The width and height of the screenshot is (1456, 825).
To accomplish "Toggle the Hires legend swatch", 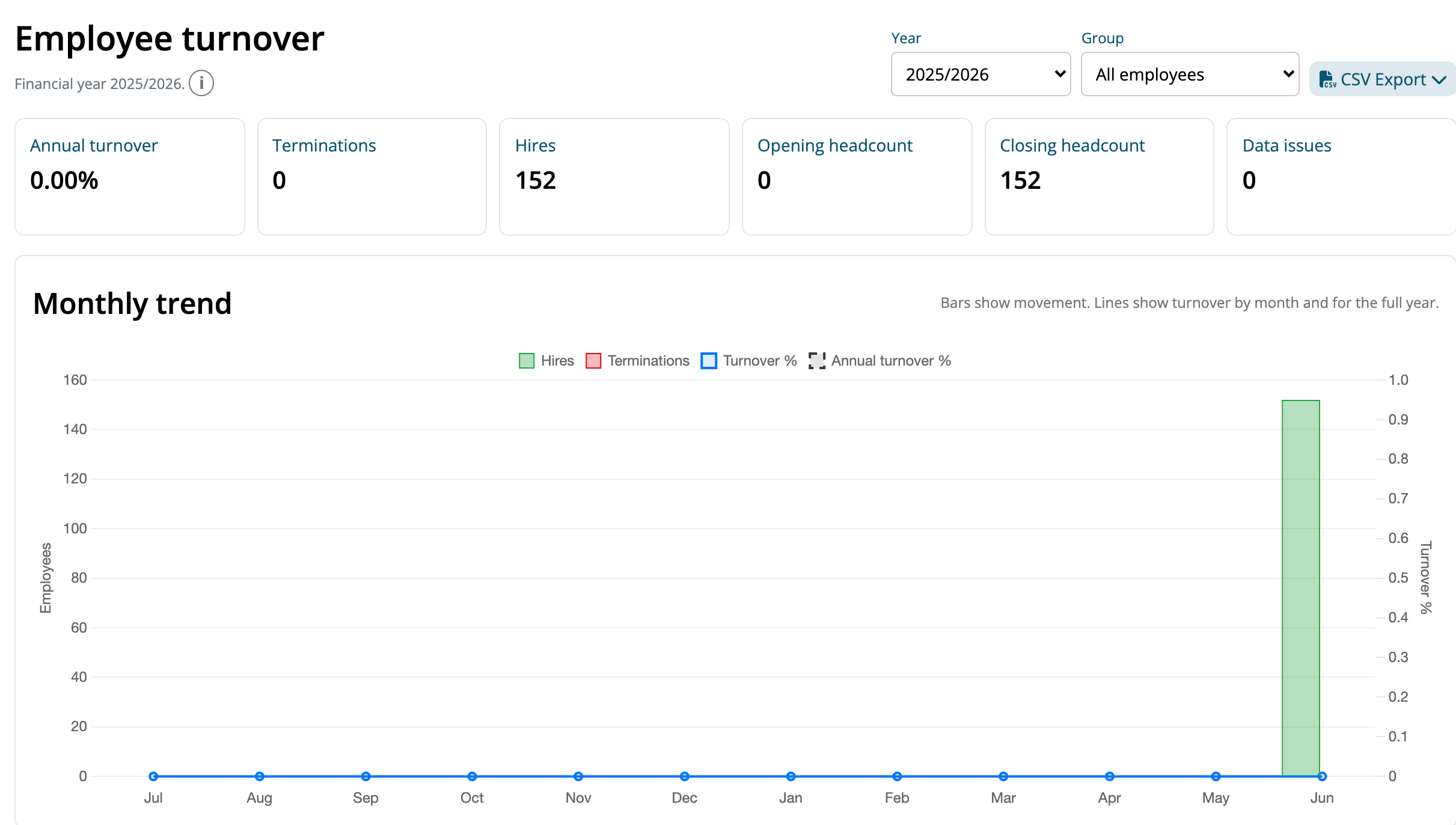I will [527, 361].
